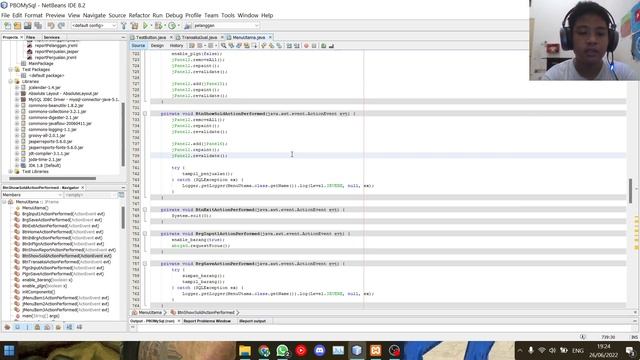640x360 pixels.
Task: Click the Shift Line Left editor icon
Action: click(289, 46)
